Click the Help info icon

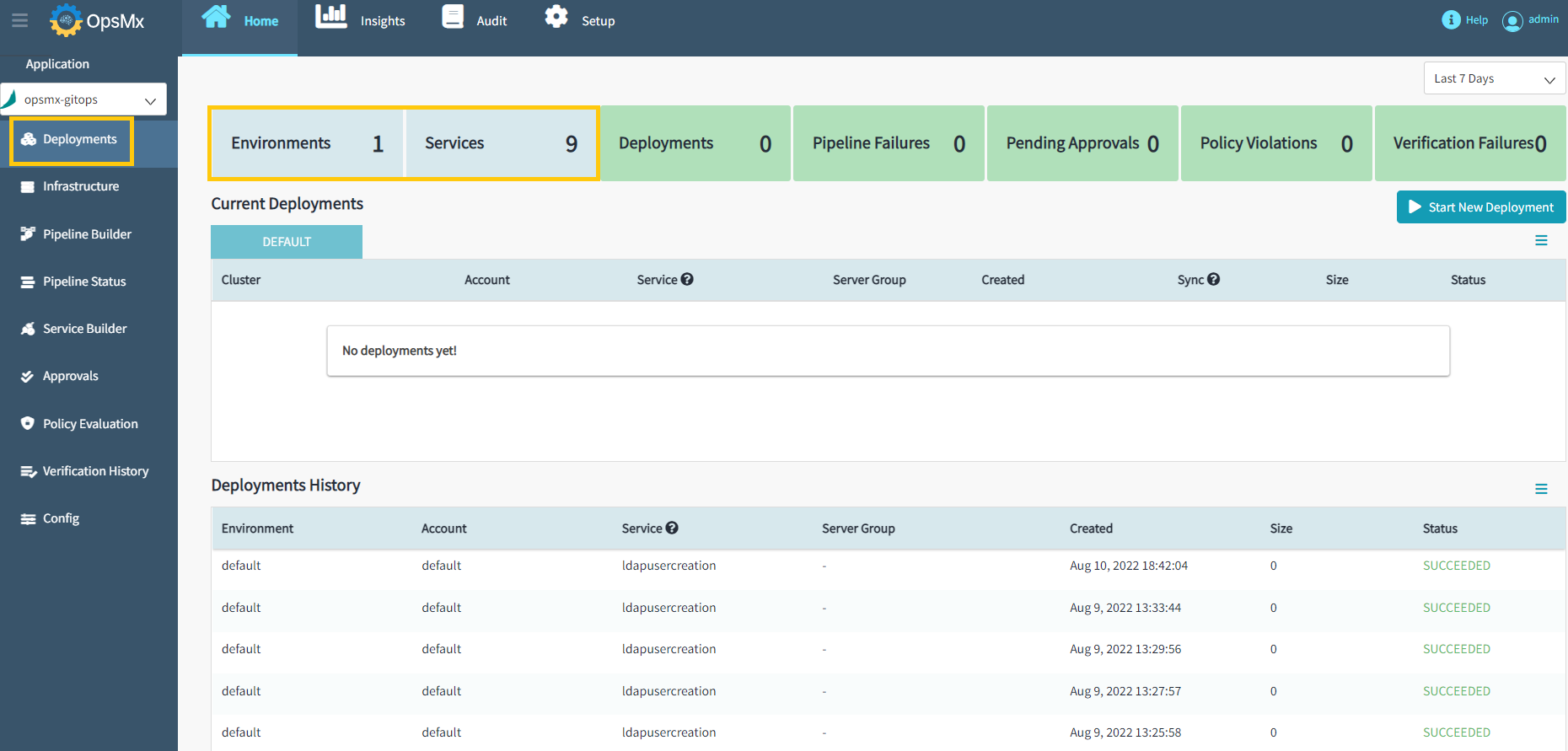coord(1451,19)
